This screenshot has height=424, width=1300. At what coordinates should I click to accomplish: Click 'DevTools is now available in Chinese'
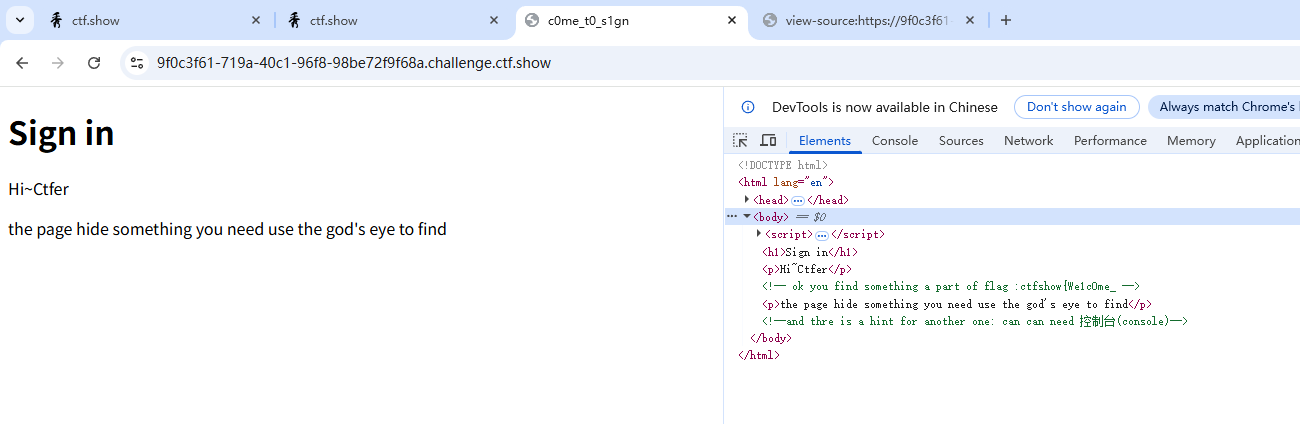[885, 107]
